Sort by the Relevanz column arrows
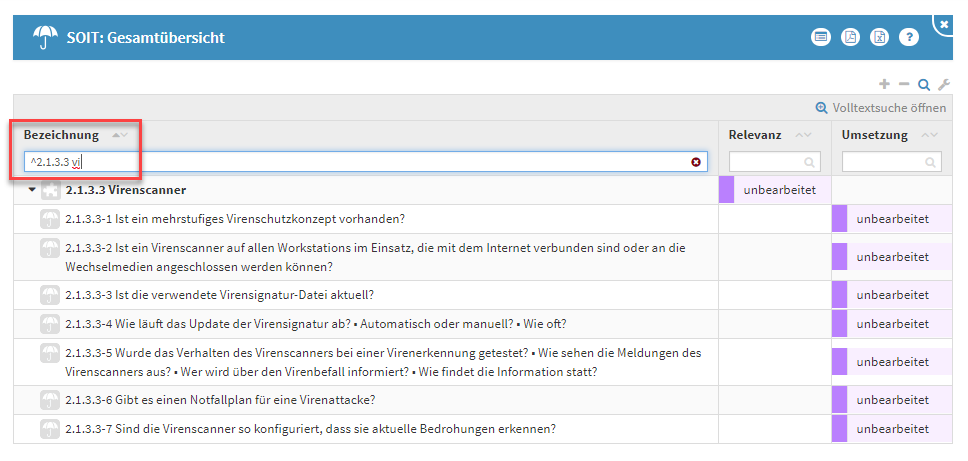The image size is (968, 461). point(802,135)
